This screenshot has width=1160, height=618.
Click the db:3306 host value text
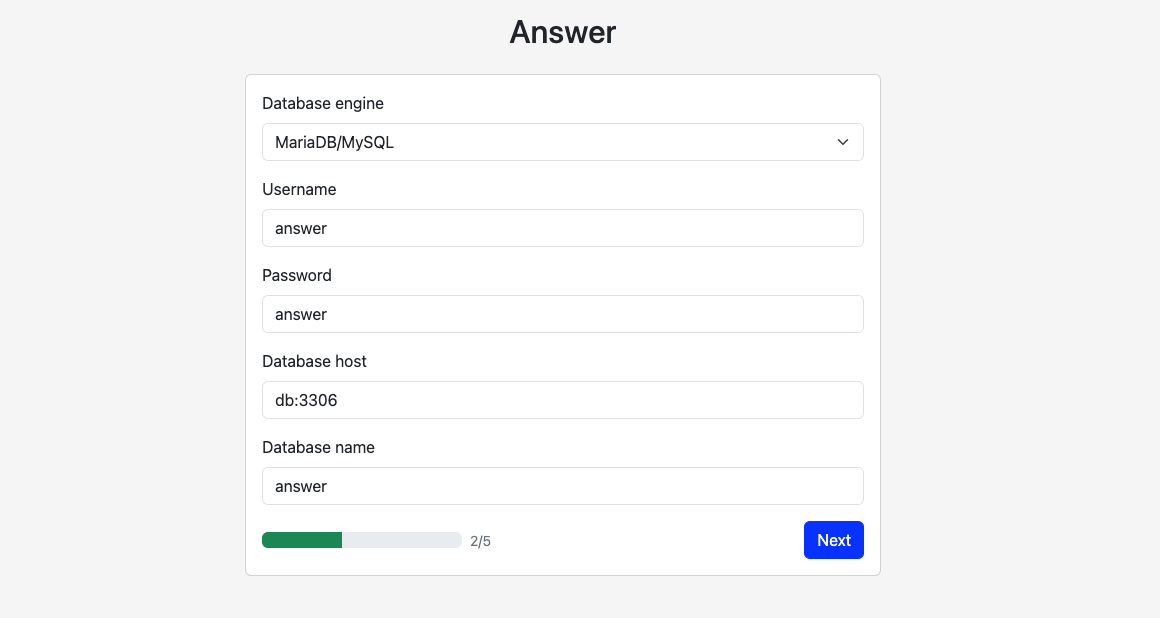coord(306,400)
